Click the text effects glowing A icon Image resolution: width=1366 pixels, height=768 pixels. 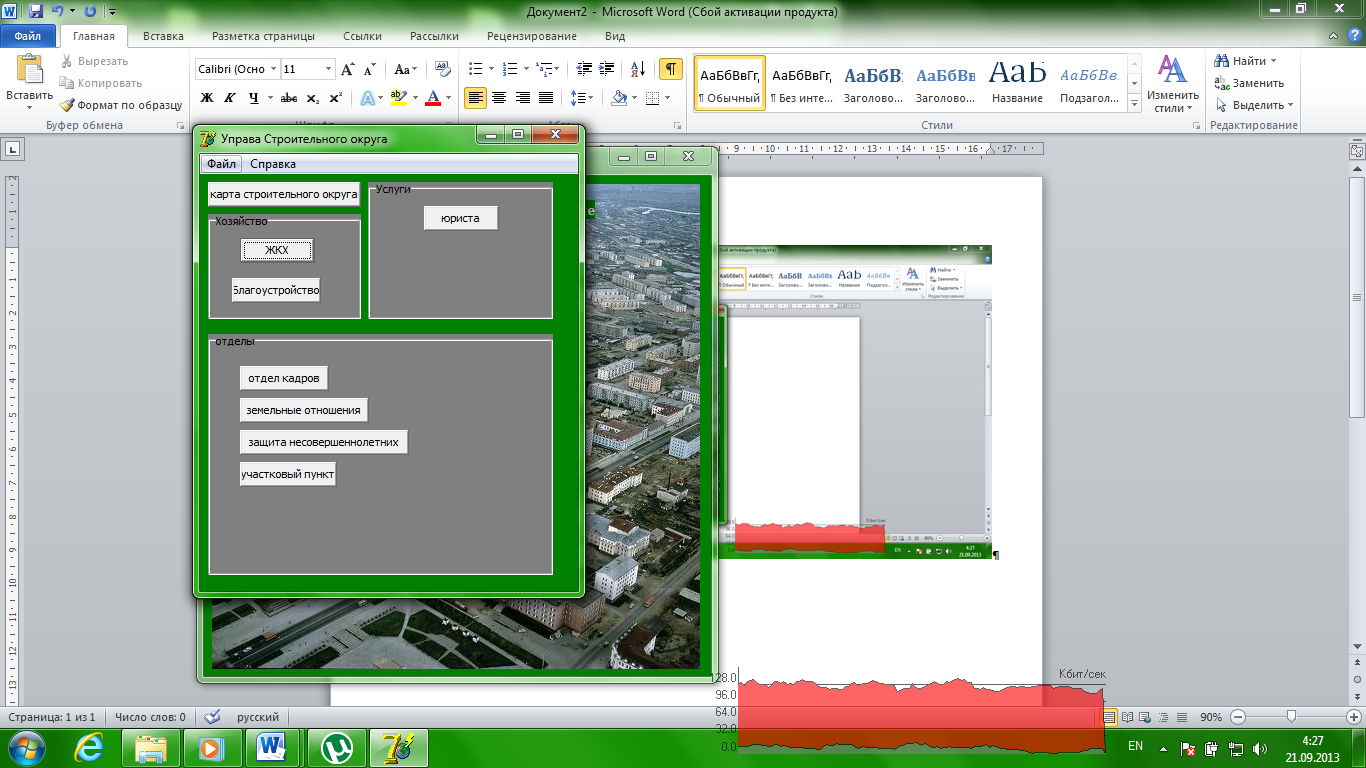click(367, 98)
